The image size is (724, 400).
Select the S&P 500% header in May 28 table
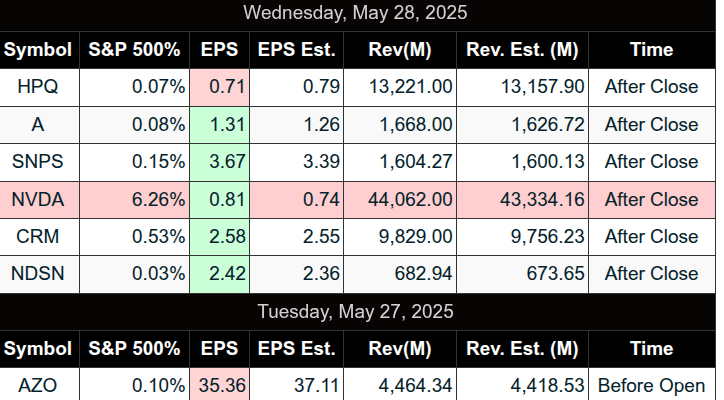(x=134, y=50)
